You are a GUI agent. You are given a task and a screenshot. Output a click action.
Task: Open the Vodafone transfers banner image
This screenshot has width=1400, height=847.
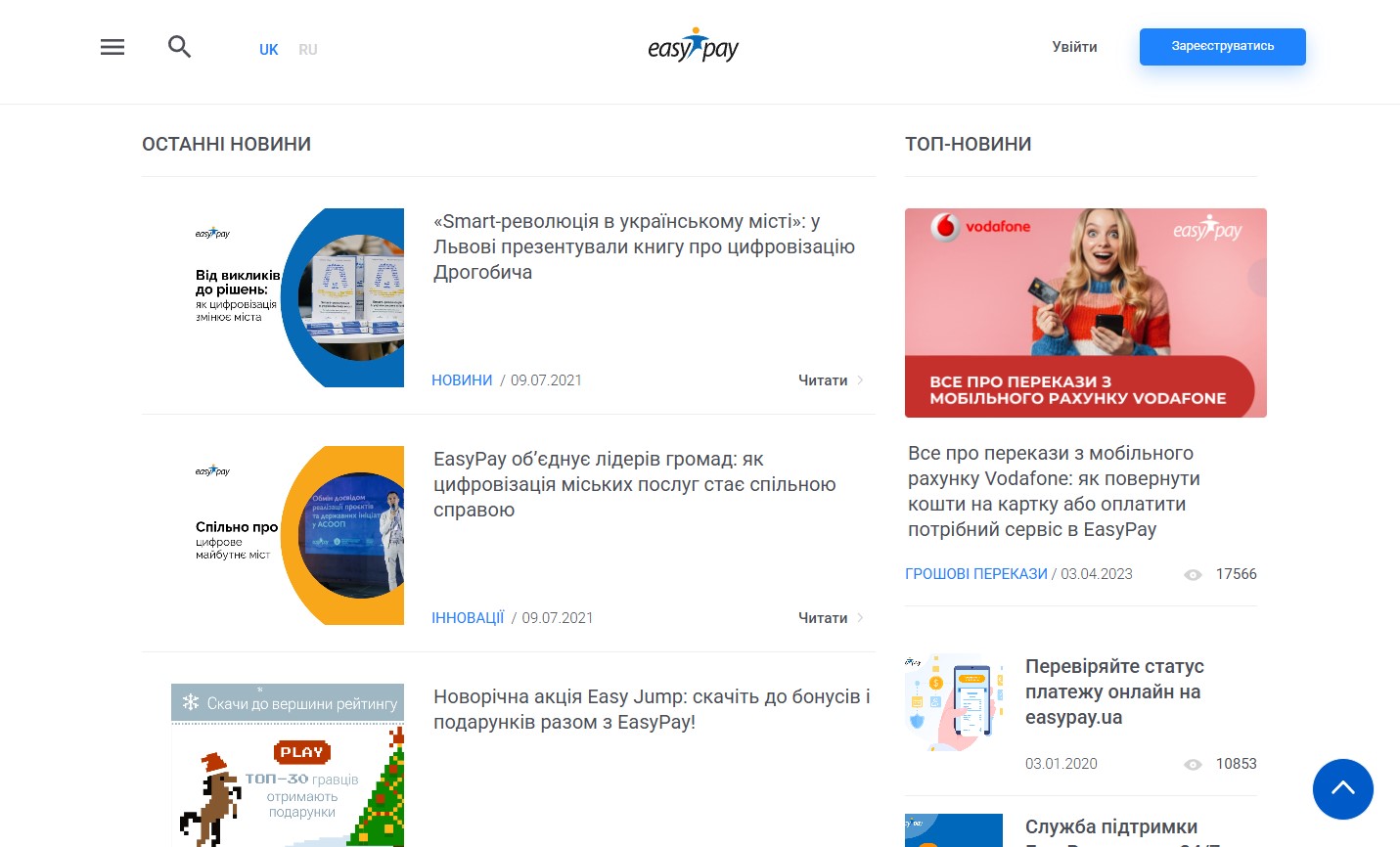pyautogui.click(x=1086, y=313)
